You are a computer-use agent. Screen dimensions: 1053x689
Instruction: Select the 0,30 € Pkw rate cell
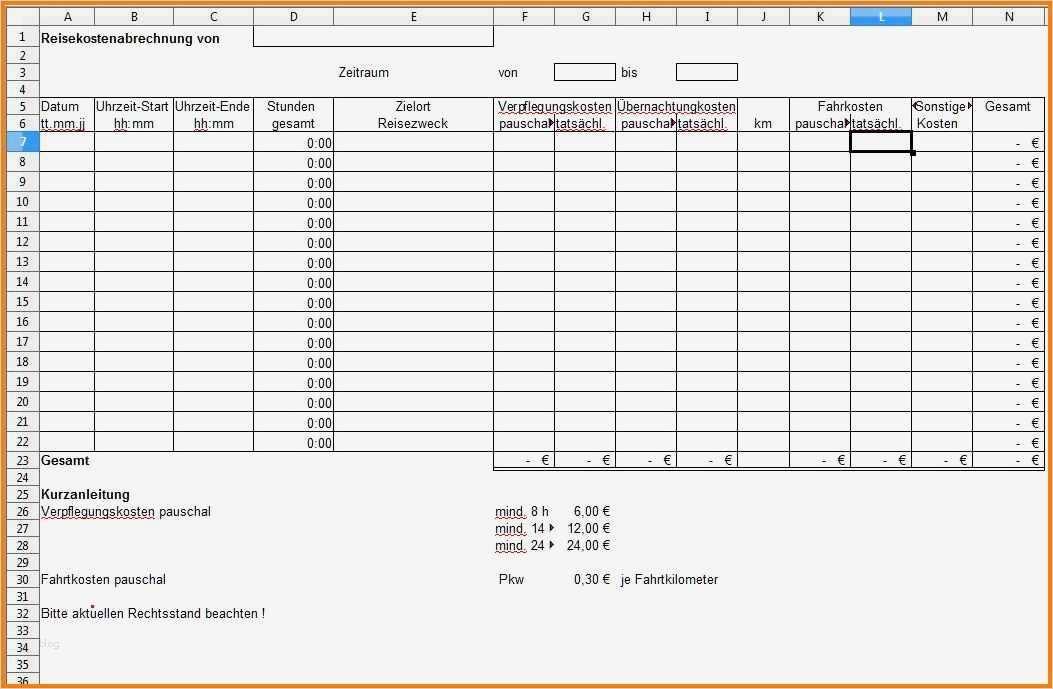pos(584,579)
